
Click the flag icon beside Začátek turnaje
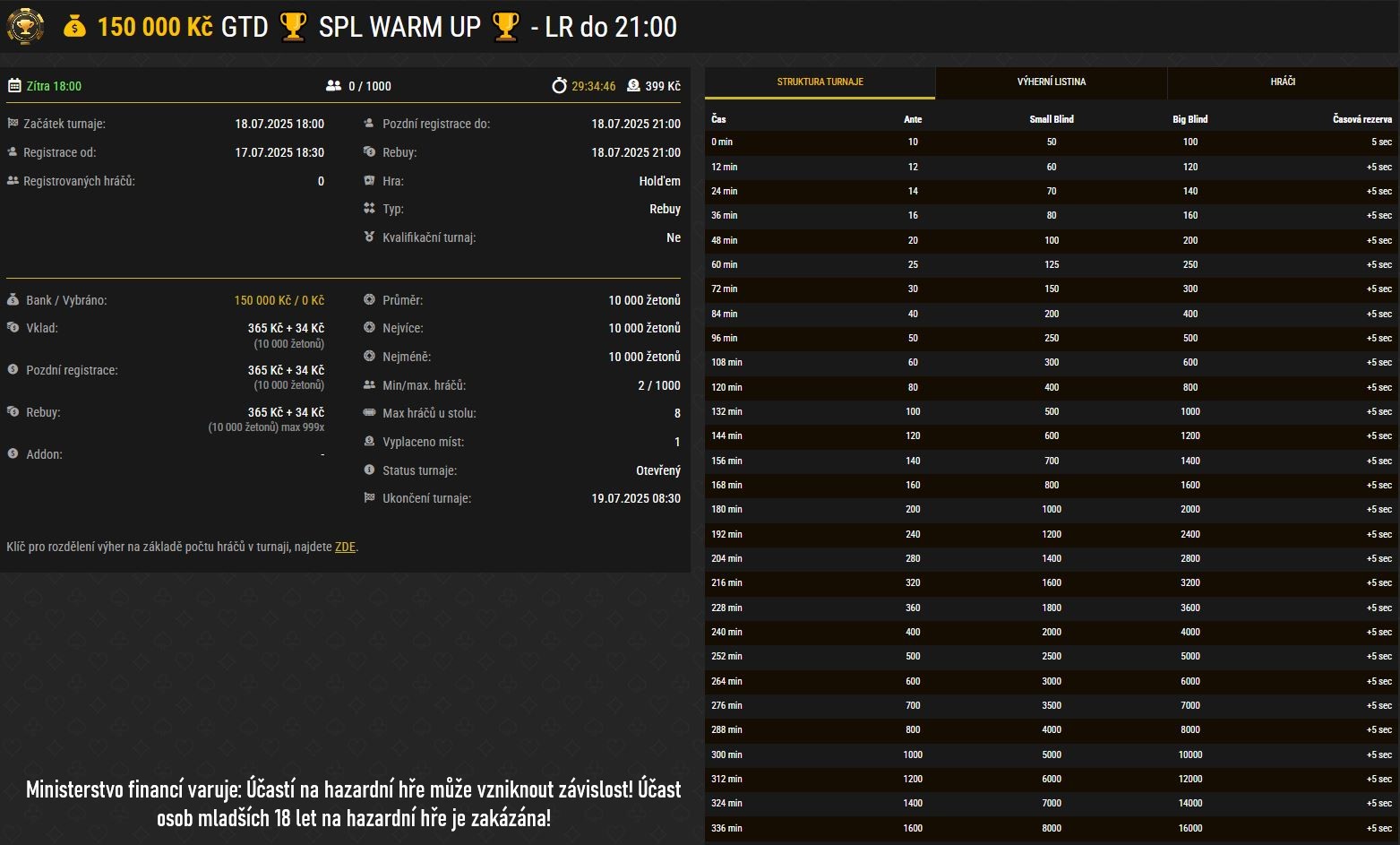tap(13, 124)
